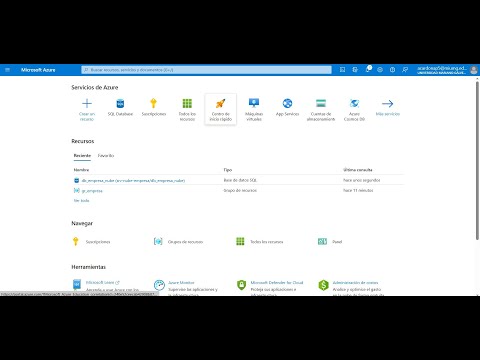Open the Azure Monitor tool link

[181, 283]
